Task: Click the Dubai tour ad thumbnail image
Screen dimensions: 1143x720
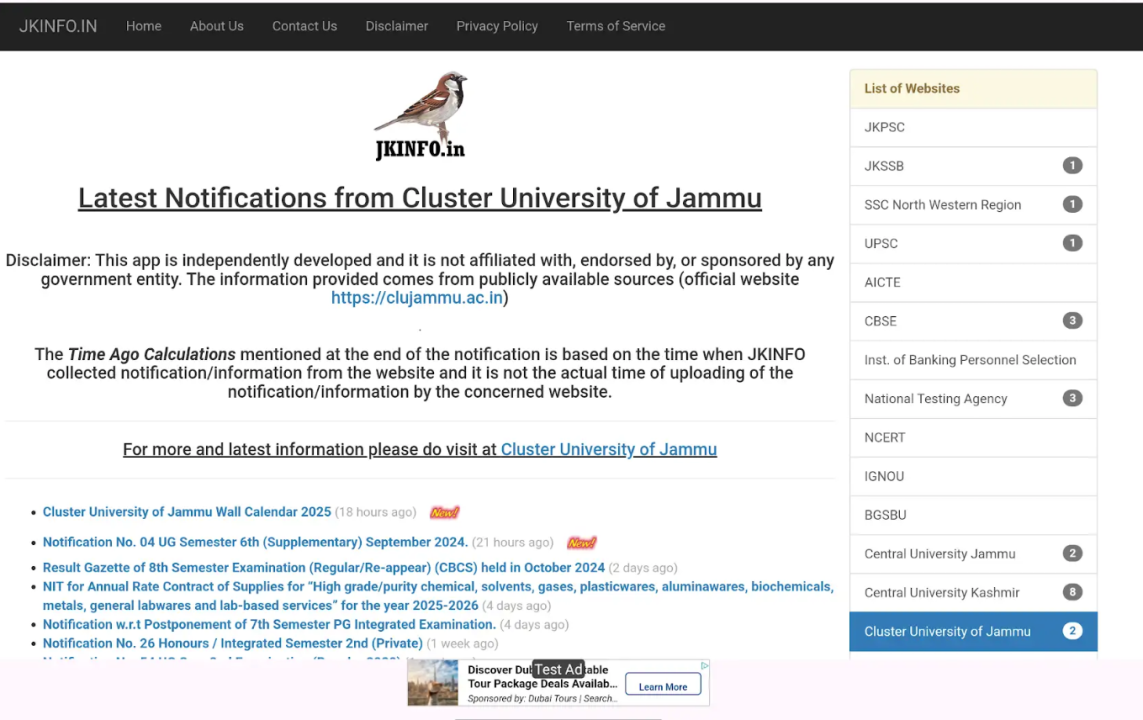Action: point(433,683)
